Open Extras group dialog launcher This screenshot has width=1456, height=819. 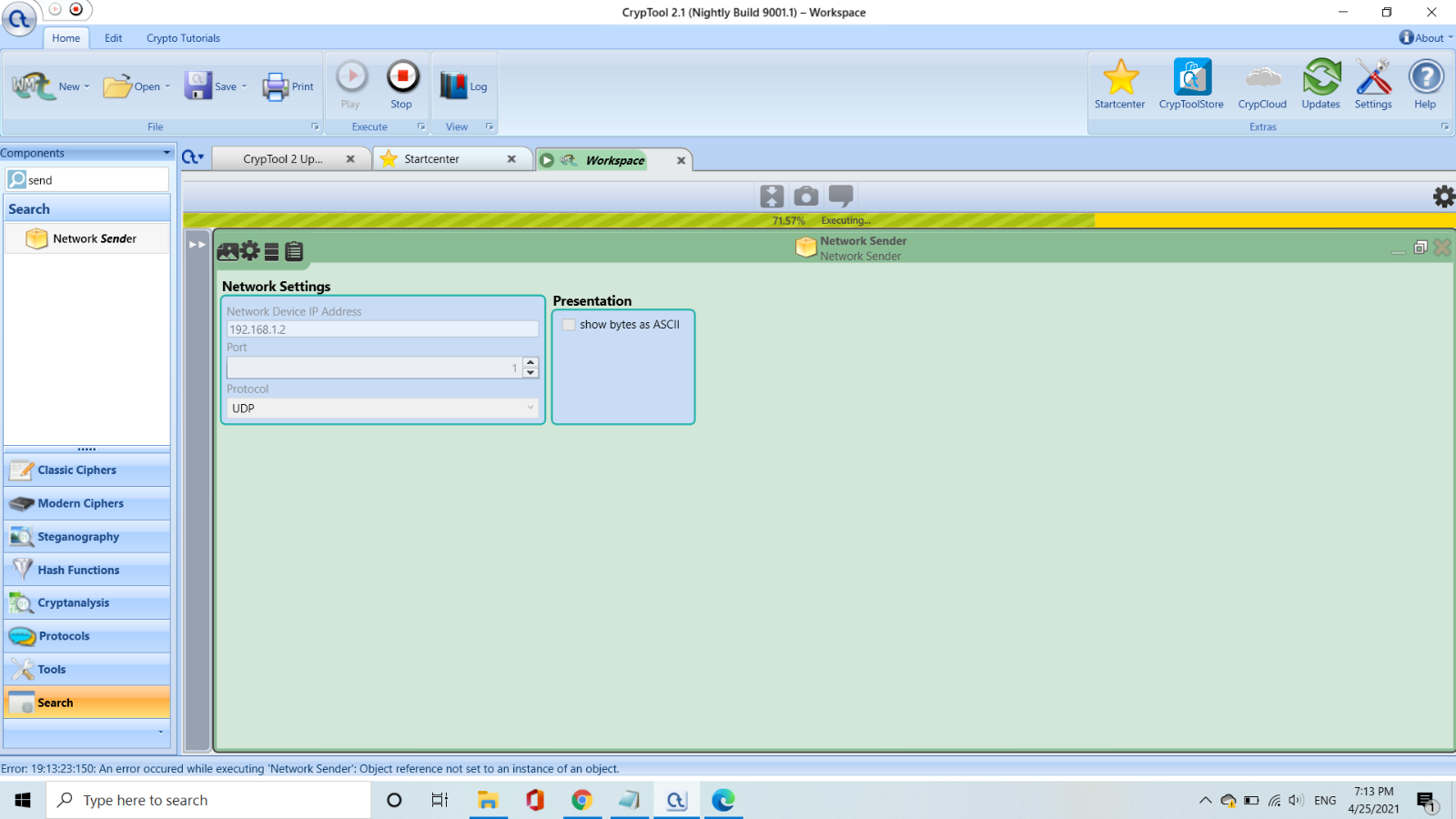(x=1445, y=126)
